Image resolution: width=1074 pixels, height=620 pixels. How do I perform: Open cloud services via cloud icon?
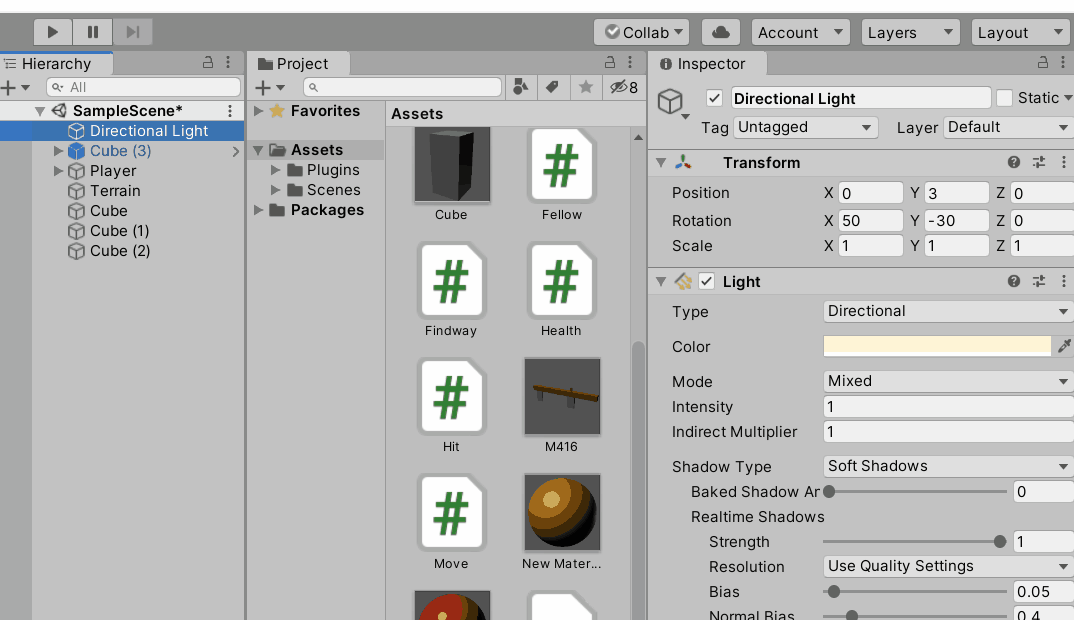coord(720,32)
